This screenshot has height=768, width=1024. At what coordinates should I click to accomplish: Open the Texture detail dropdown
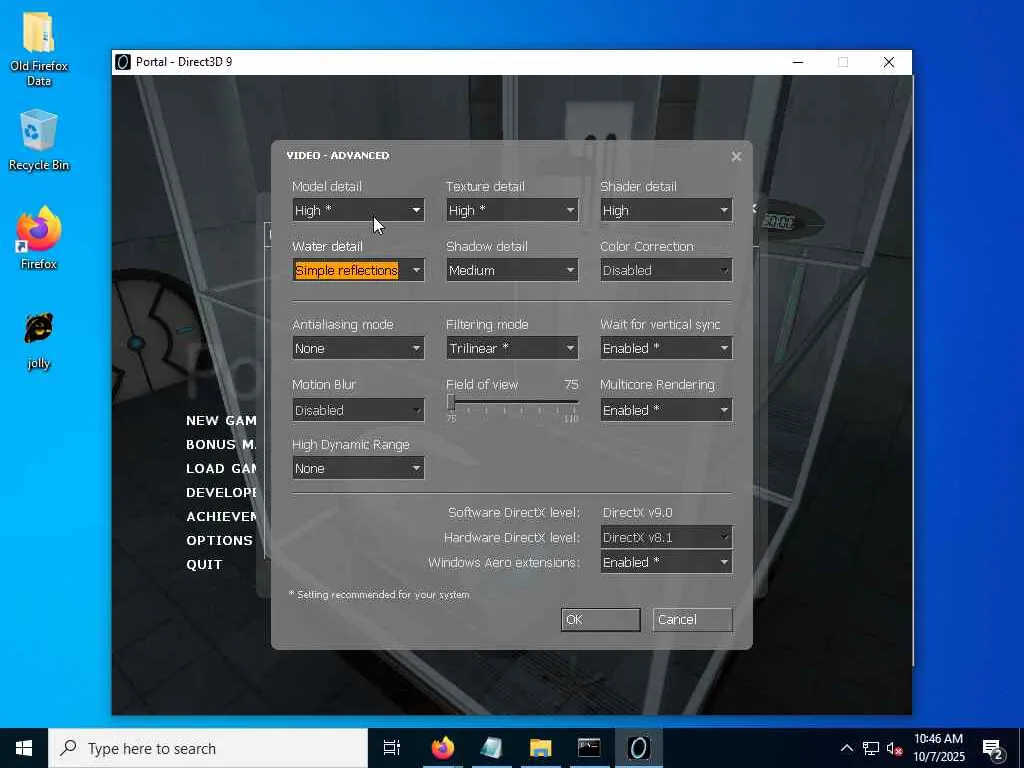pos(512,210)
